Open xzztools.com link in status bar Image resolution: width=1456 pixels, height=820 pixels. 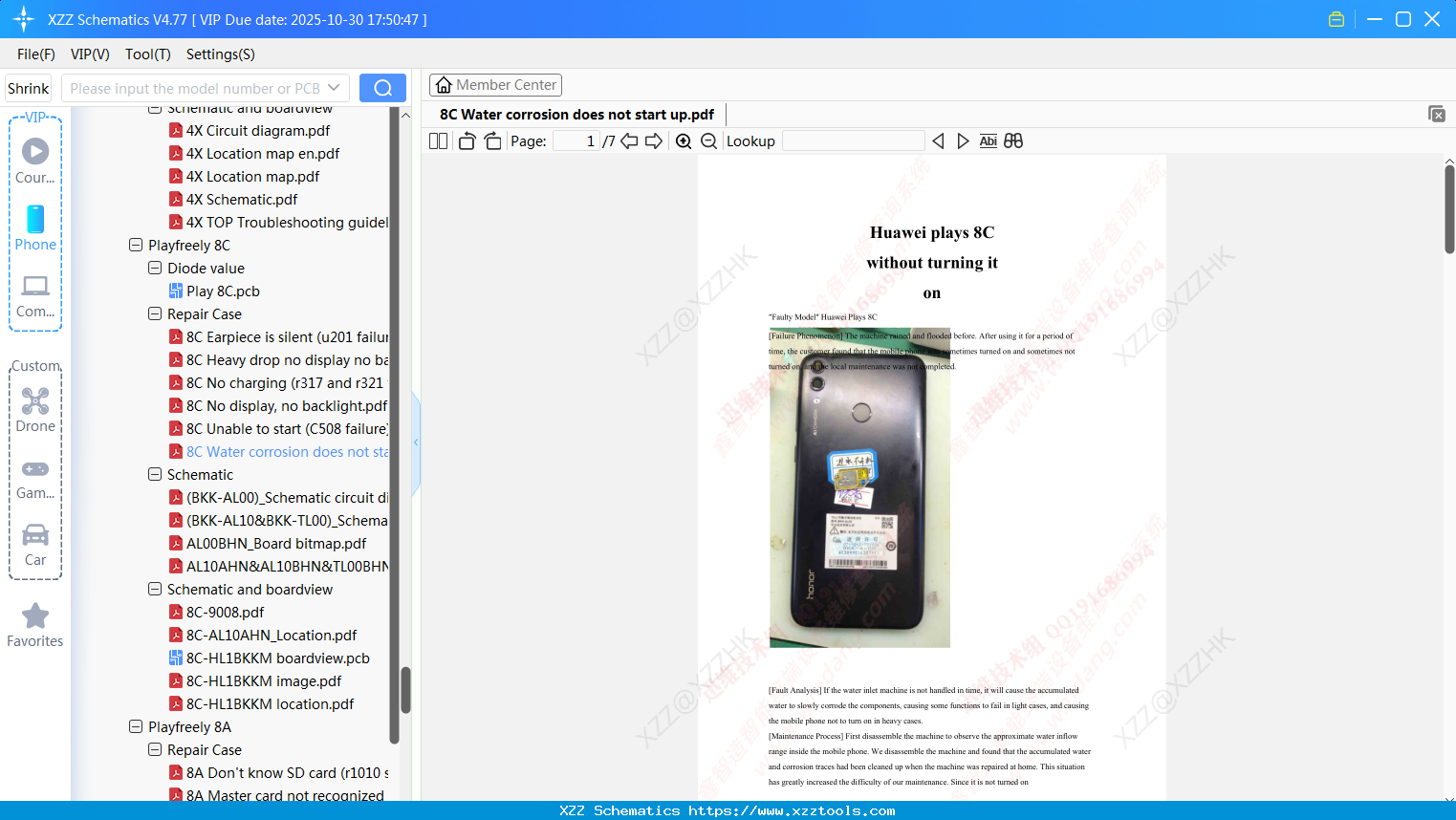click(792, 810)
